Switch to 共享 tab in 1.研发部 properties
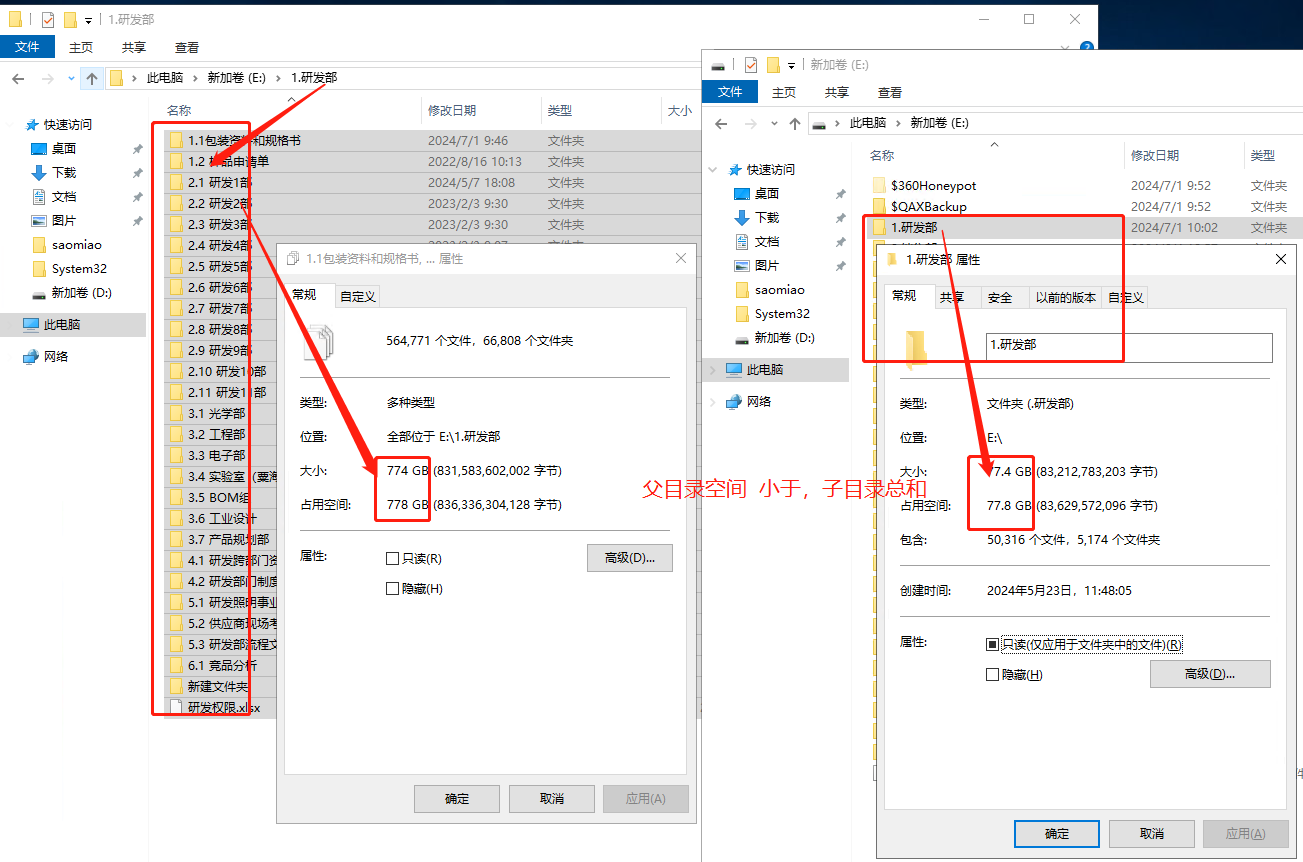This screenshot has height=862, width=1303. [x=952, y=297]
